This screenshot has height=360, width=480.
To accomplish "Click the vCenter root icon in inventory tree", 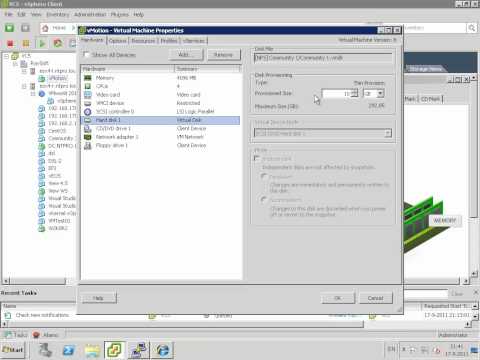I will pyautogui.click(x=15, y=56).
